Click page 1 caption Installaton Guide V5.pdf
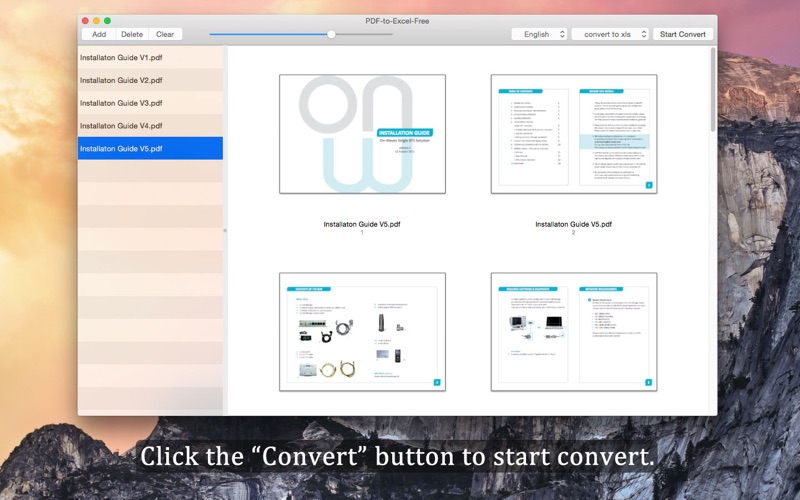Viewport: 800px width, 500px height. [362, 224]
